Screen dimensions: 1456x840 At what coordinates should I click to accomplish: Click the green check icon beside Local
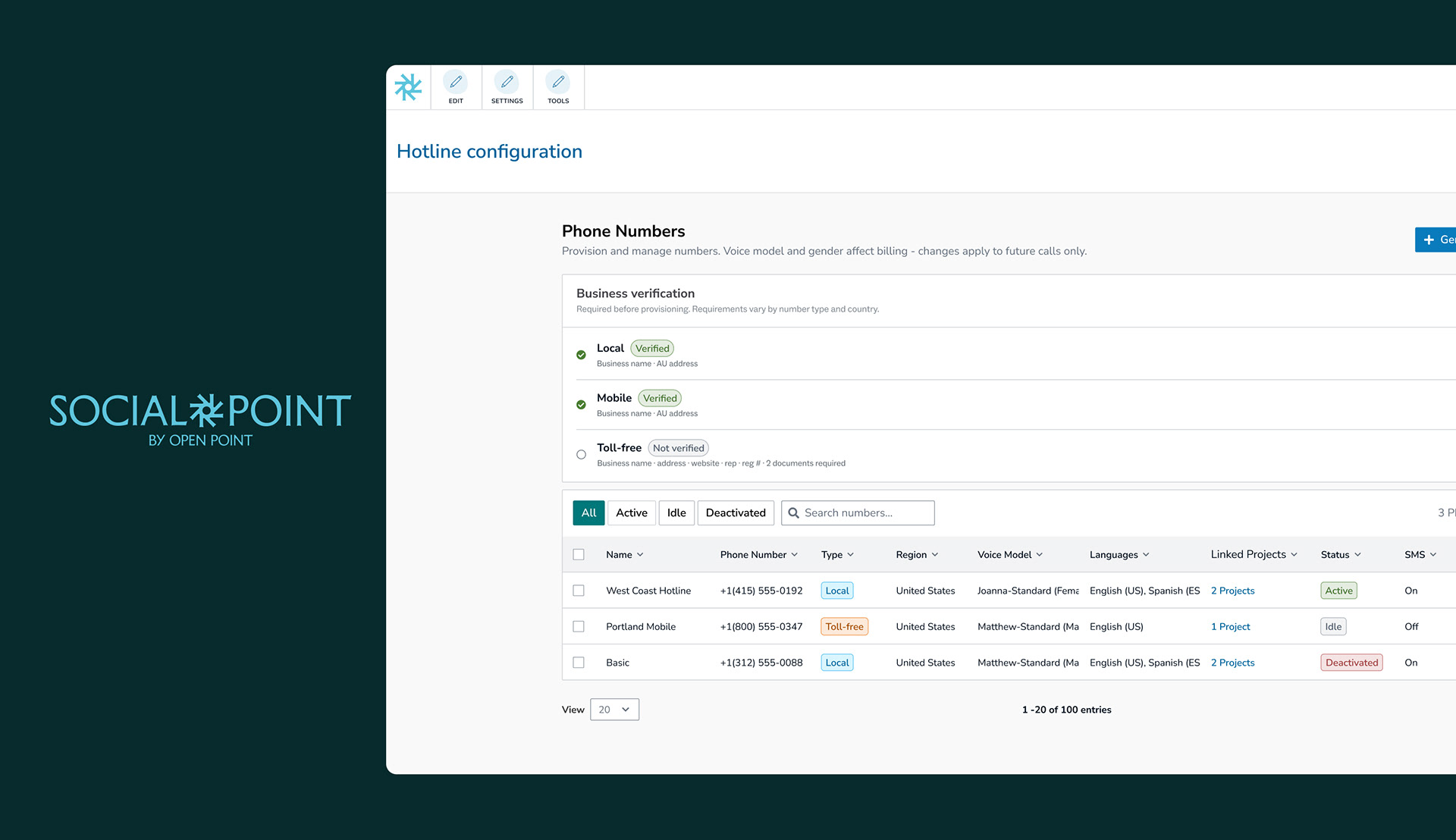(581, 355)
